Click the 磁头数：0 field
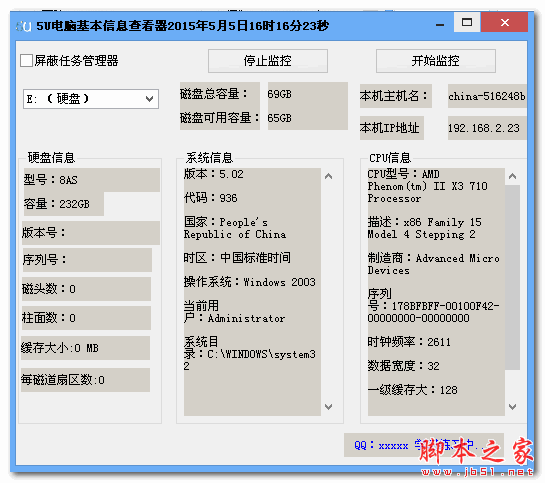The height and width of the screenshot is (483, 545). (86, 289)
